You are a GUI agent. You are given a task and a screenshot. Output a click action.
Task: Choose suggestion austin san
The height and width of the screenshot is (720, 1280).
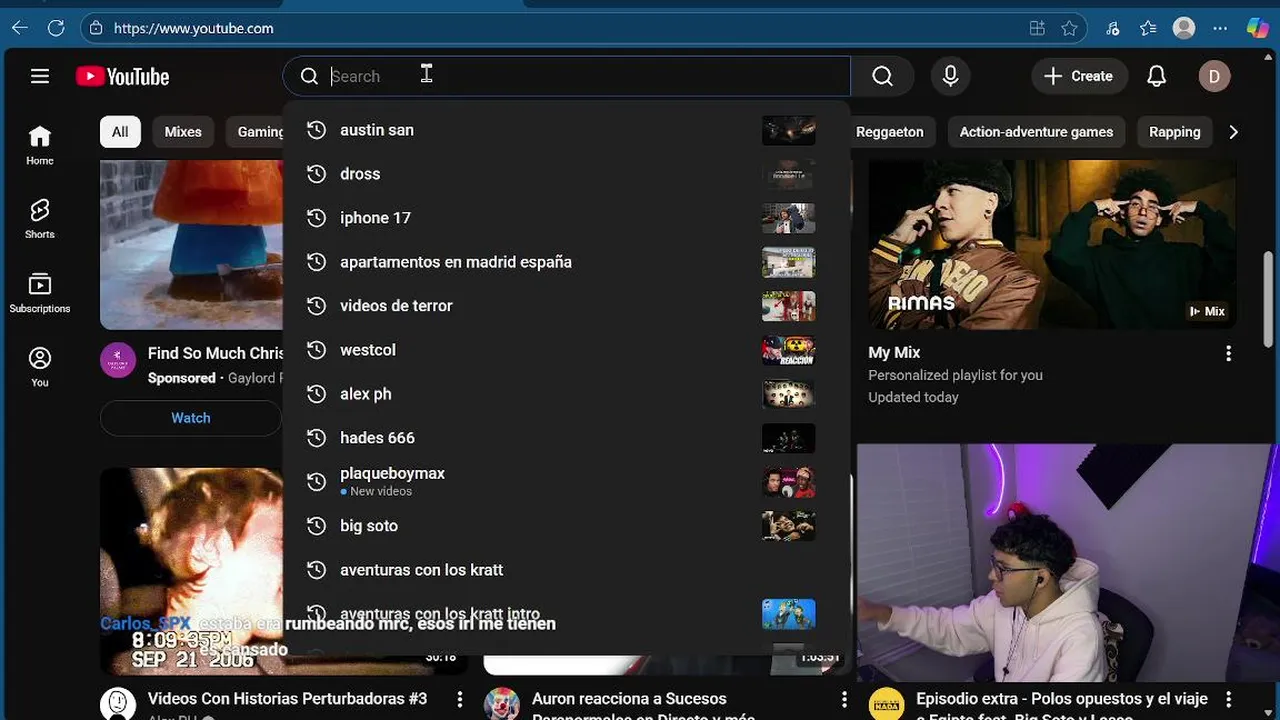coord(566,130)
